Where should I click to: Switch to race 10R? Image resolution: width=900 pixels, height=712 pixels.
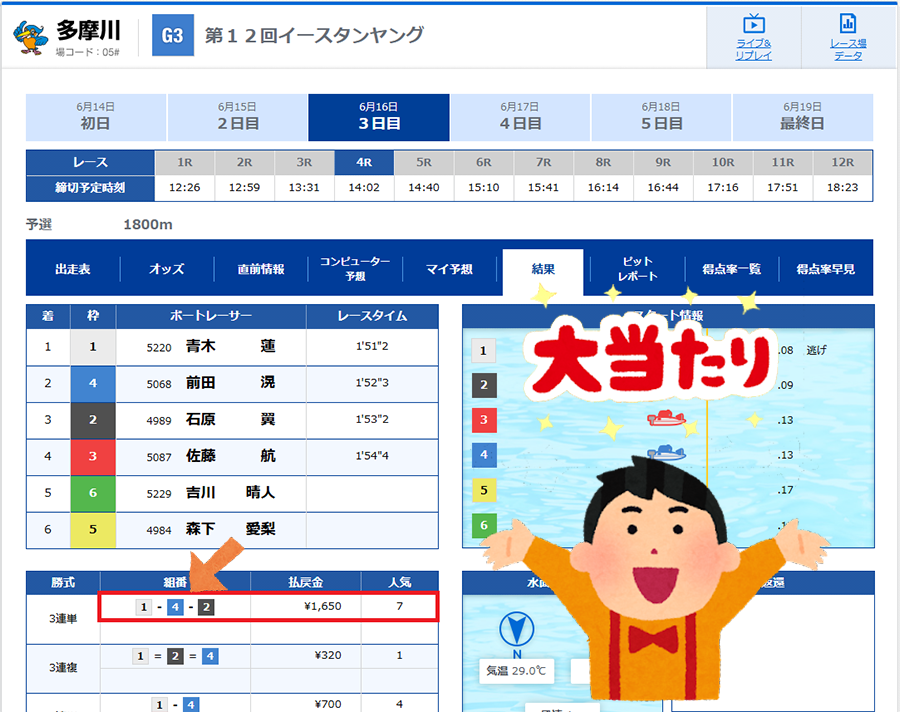pyautogui.click(x=723, y=162)
